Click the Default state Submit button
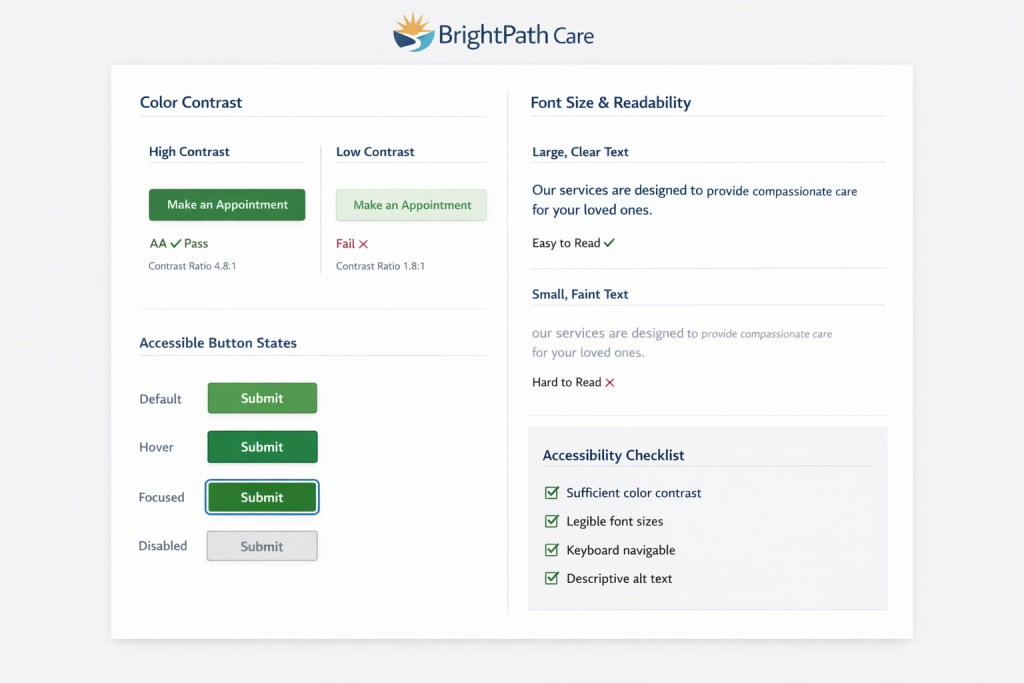The image size is (1024, 683). tap(262, 398)
